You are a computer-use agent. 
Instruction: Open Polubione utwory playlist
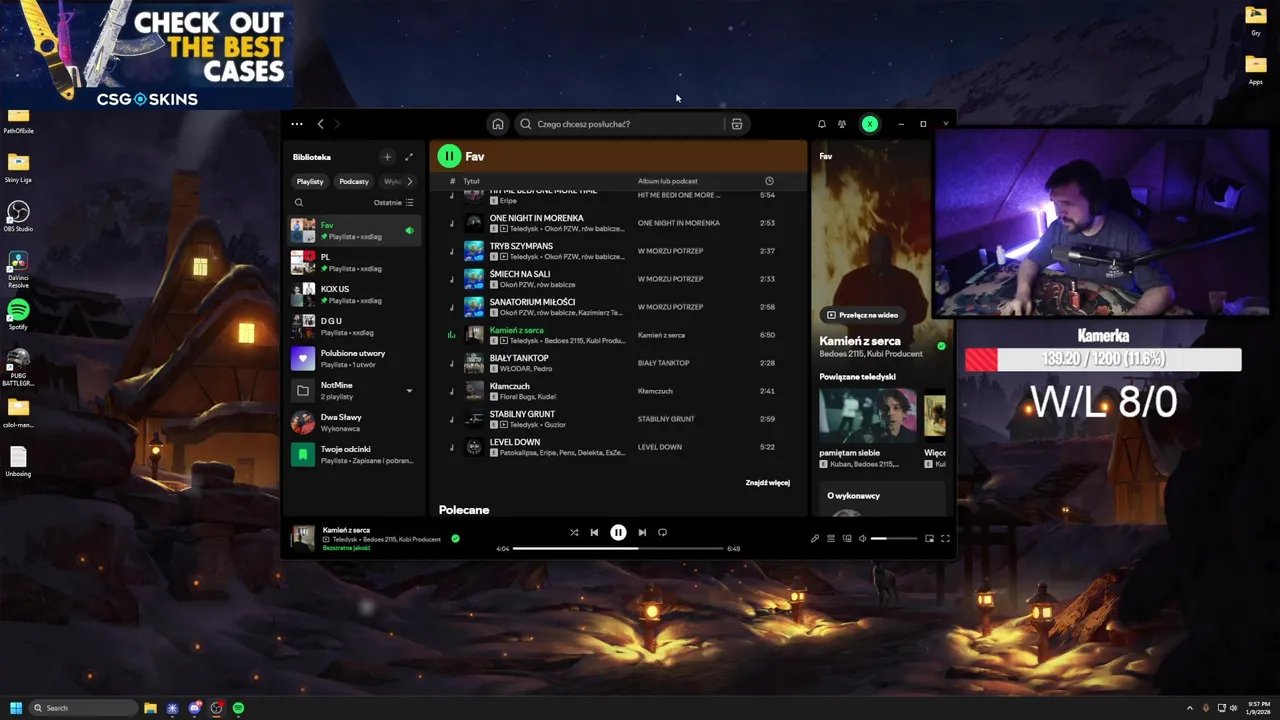[355, 358]
